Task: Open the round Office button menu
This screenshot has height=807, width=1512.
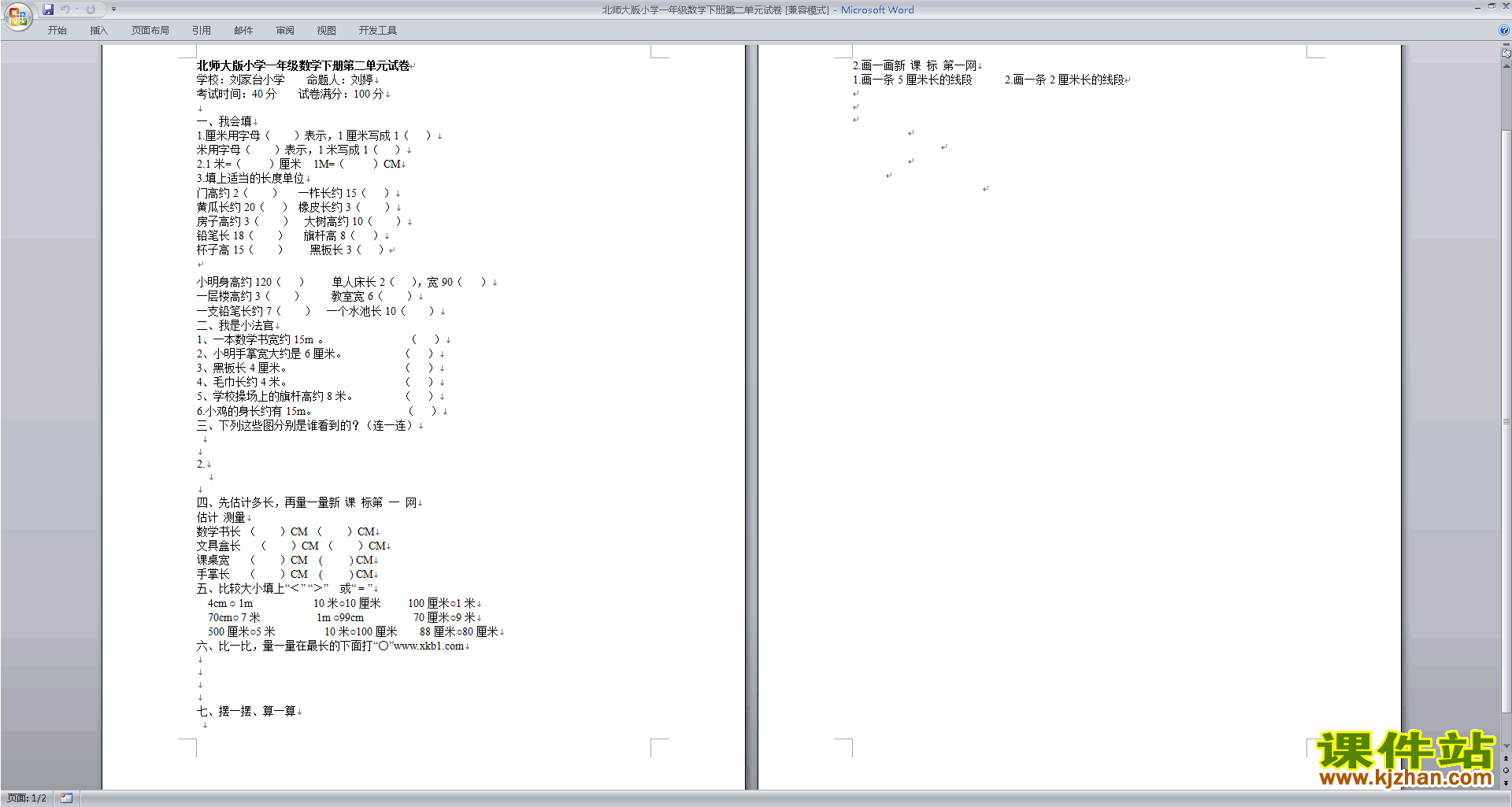Action: pos(17,16)
